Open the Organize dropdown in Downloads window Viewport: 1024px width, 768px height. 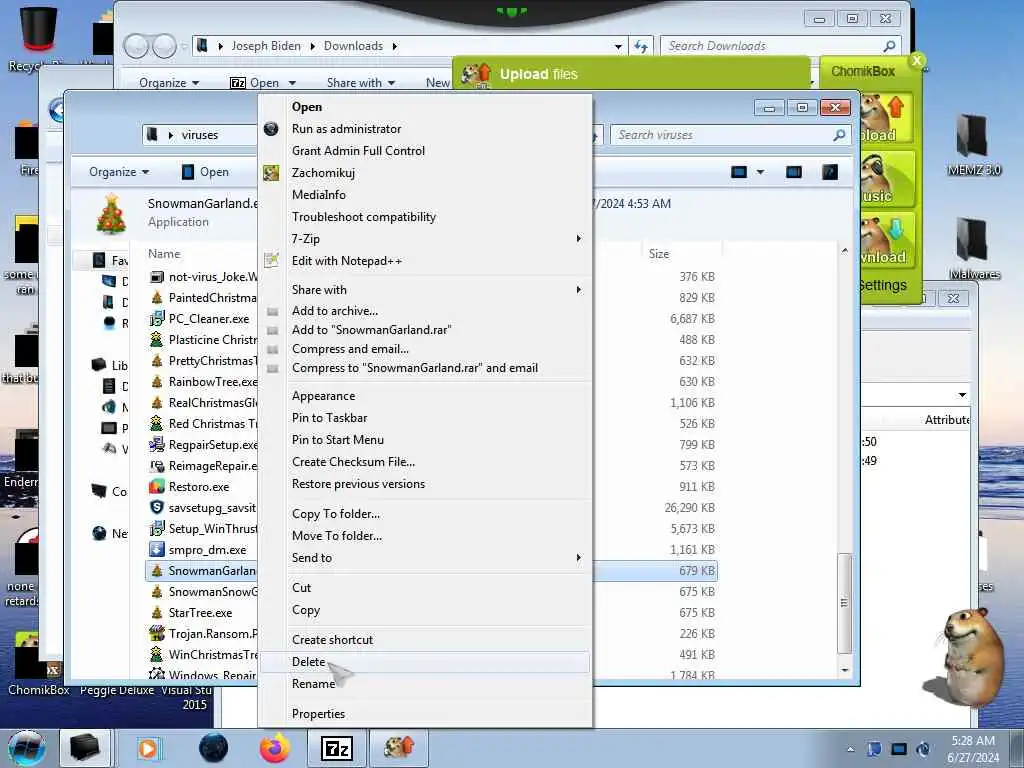[x=169, y=83]
